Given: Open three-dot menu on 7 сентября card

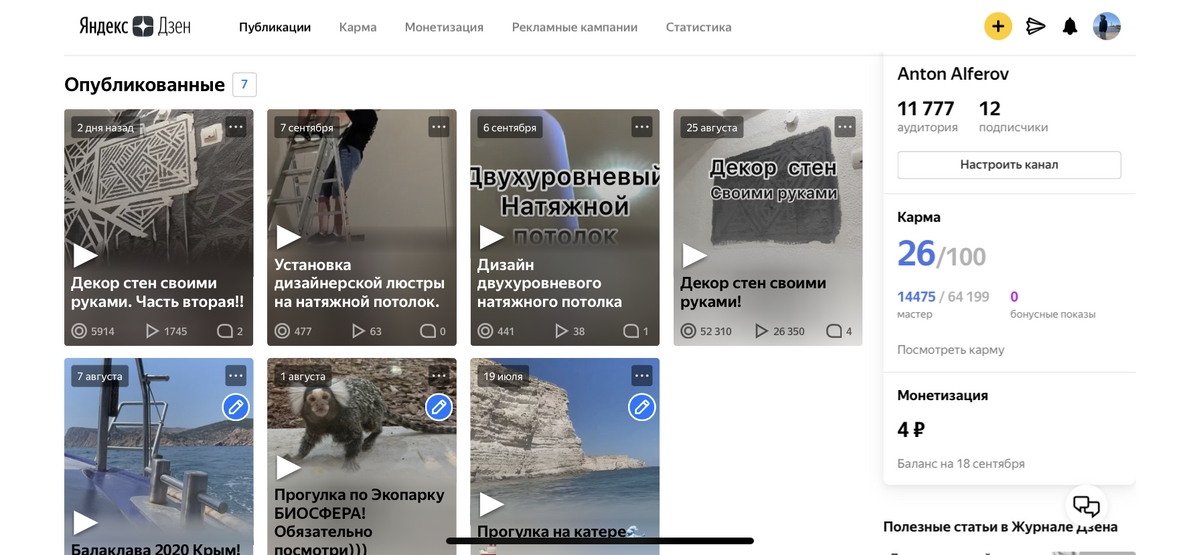Looking at the screenshot, I should click(438, 126).
